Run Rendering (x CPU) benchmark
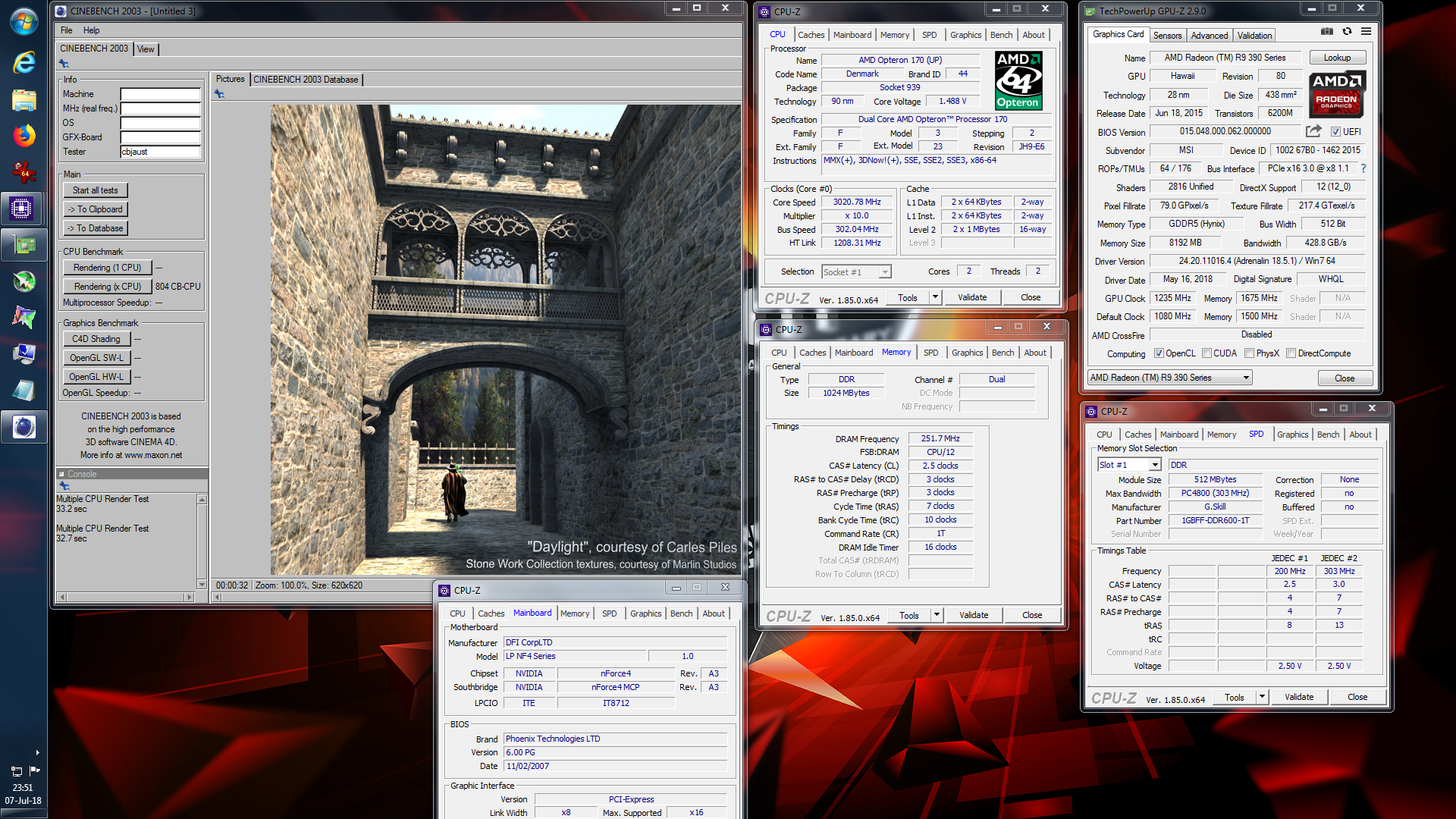Image resolution: width=1456 pixels, height=819 pixels. pos(108,287)
